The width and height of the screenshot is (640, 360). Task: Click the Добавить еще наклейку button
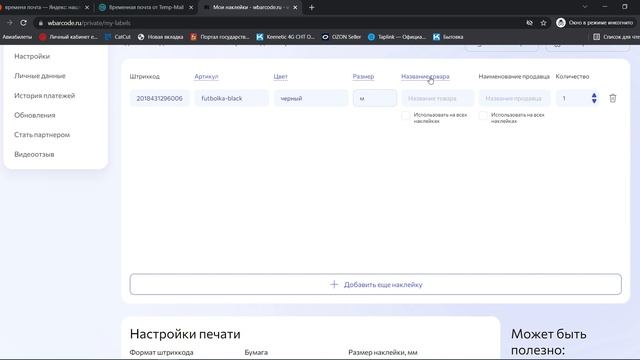[376, 284]
